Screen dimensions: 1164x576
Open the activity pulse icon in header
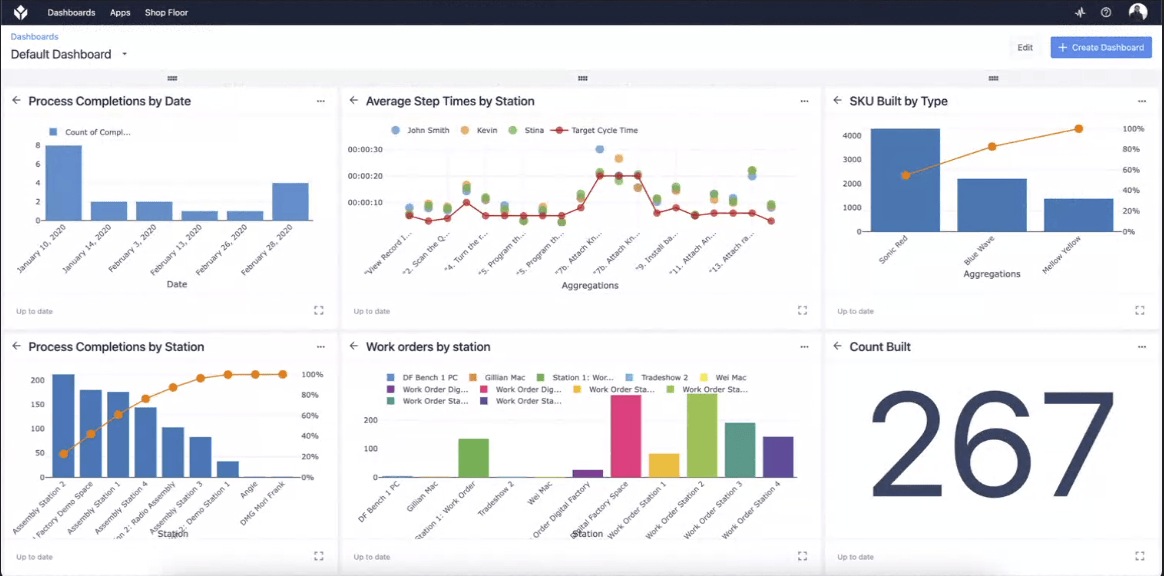(x=1080, y=12)
